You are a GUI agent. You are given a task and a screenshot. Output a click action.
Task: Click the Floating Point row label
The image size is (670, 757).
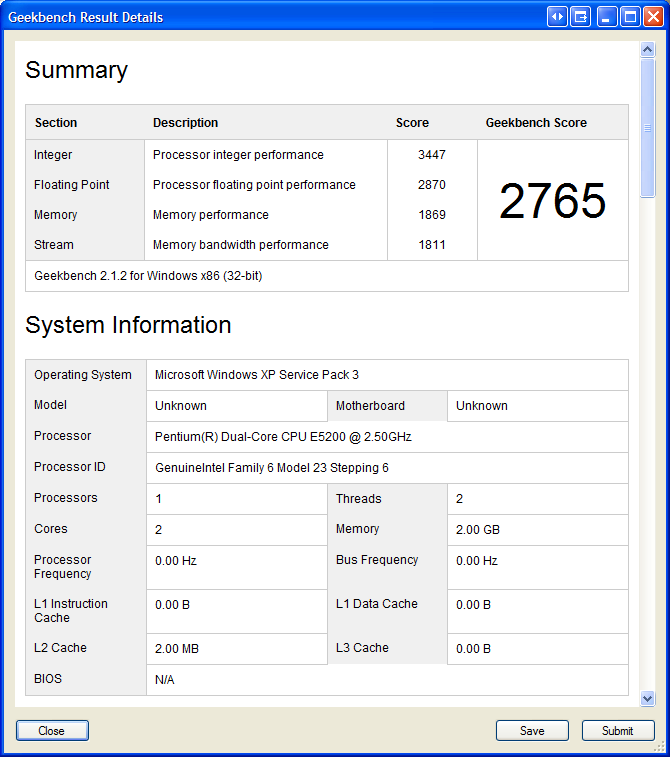[x=72, y=185]
